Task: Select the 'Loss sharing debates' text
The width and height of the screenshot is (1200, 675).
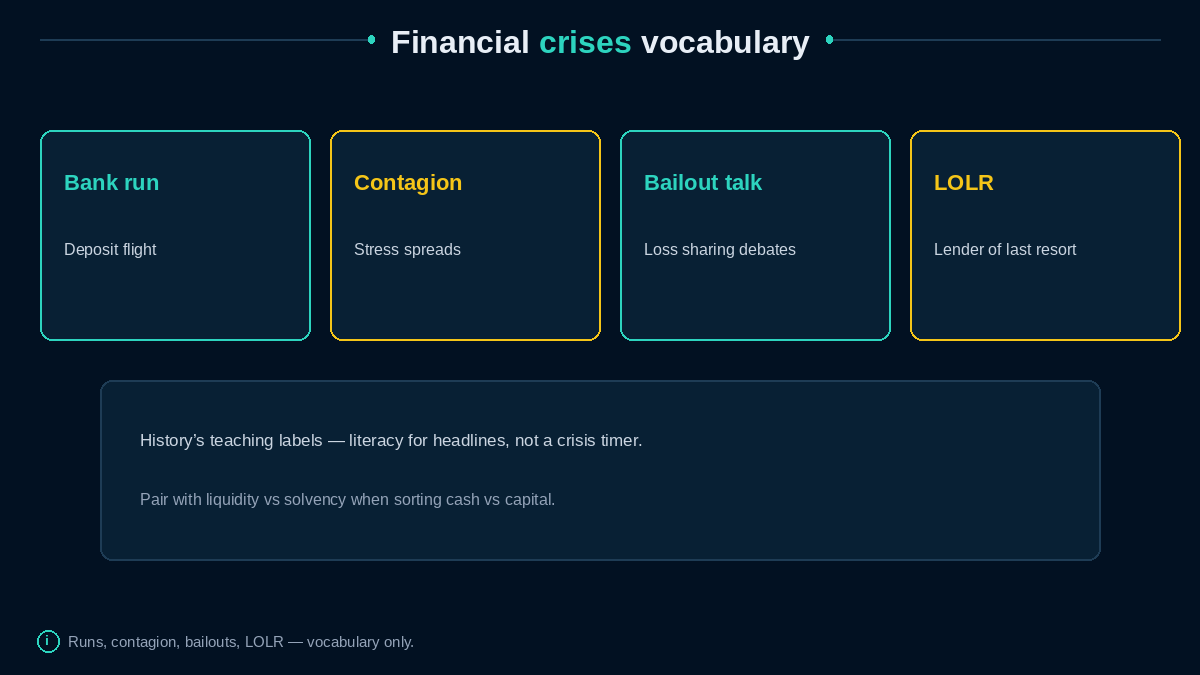Action: pos(720,249)
